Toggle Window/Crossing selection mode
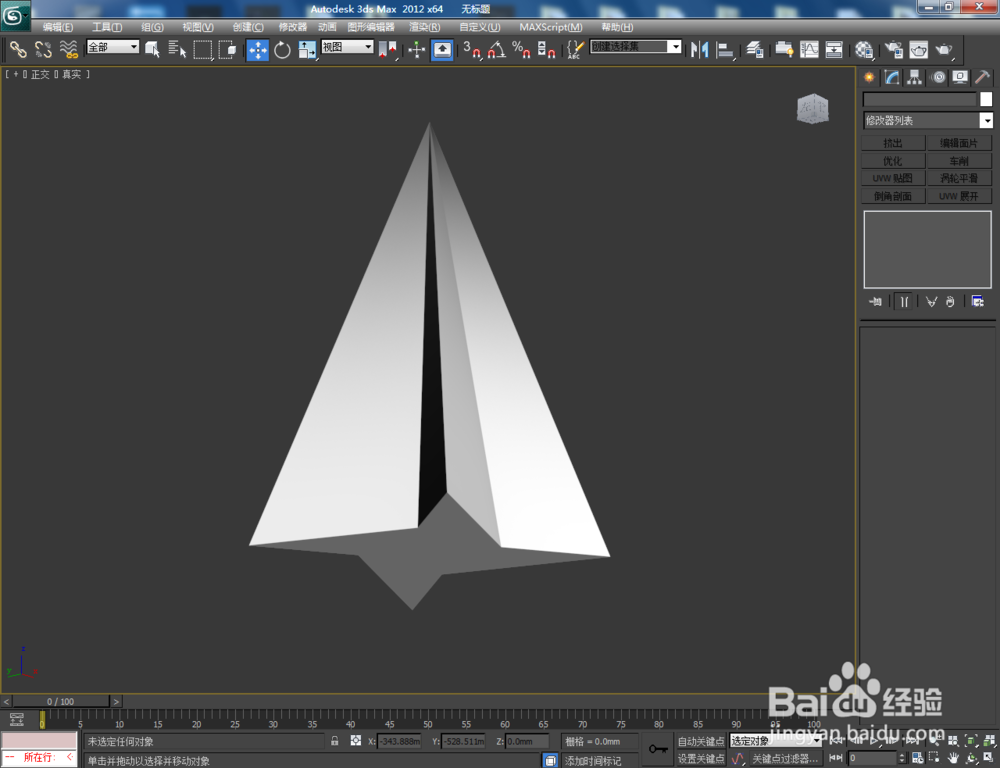The height and width of the screenshot is (768, 1000). [x=227, y=49]
